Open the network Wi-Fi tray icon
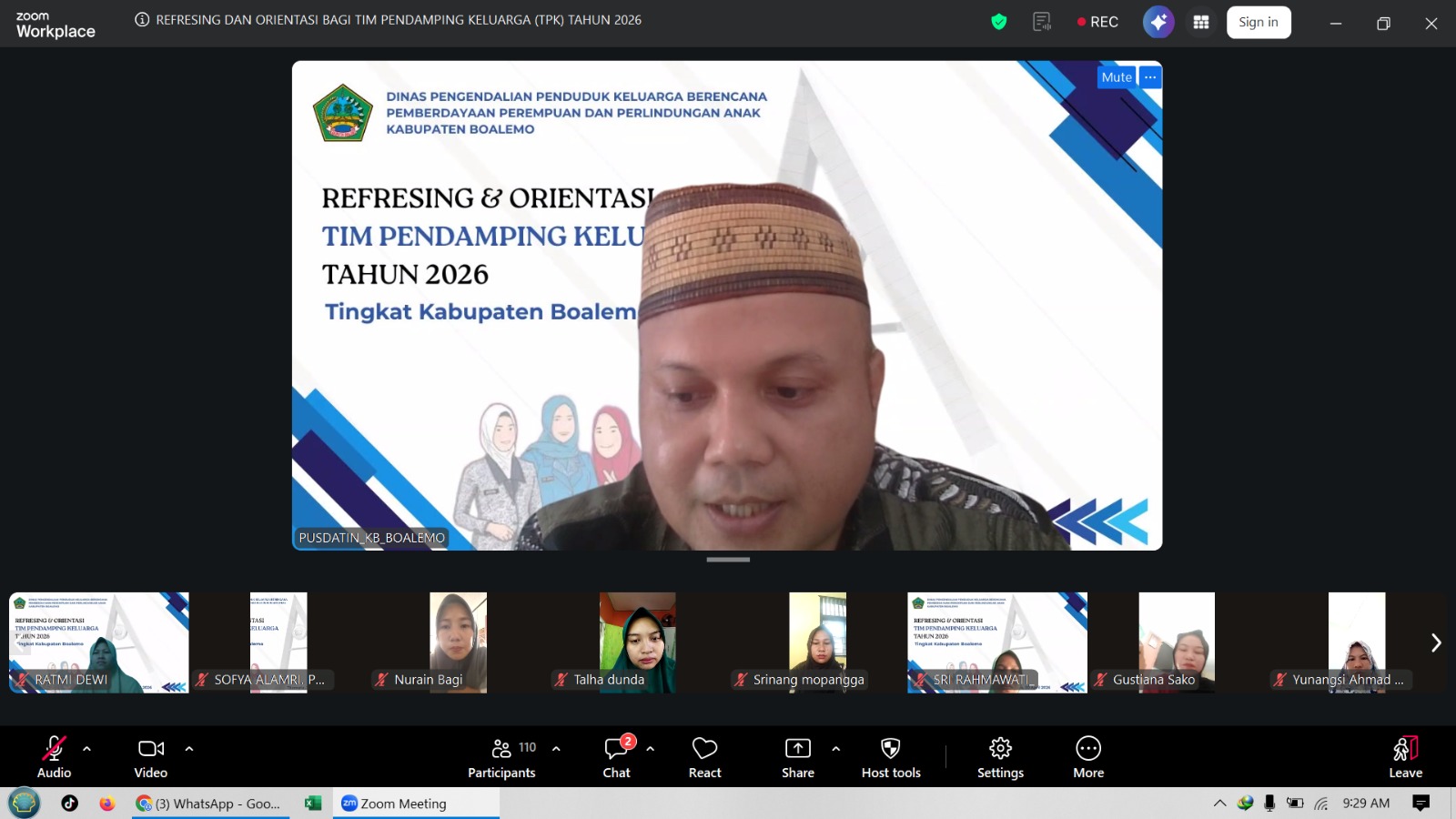Image resolution: width=1456 pixels, height=819 pixels. click(x=1321, y=803)
